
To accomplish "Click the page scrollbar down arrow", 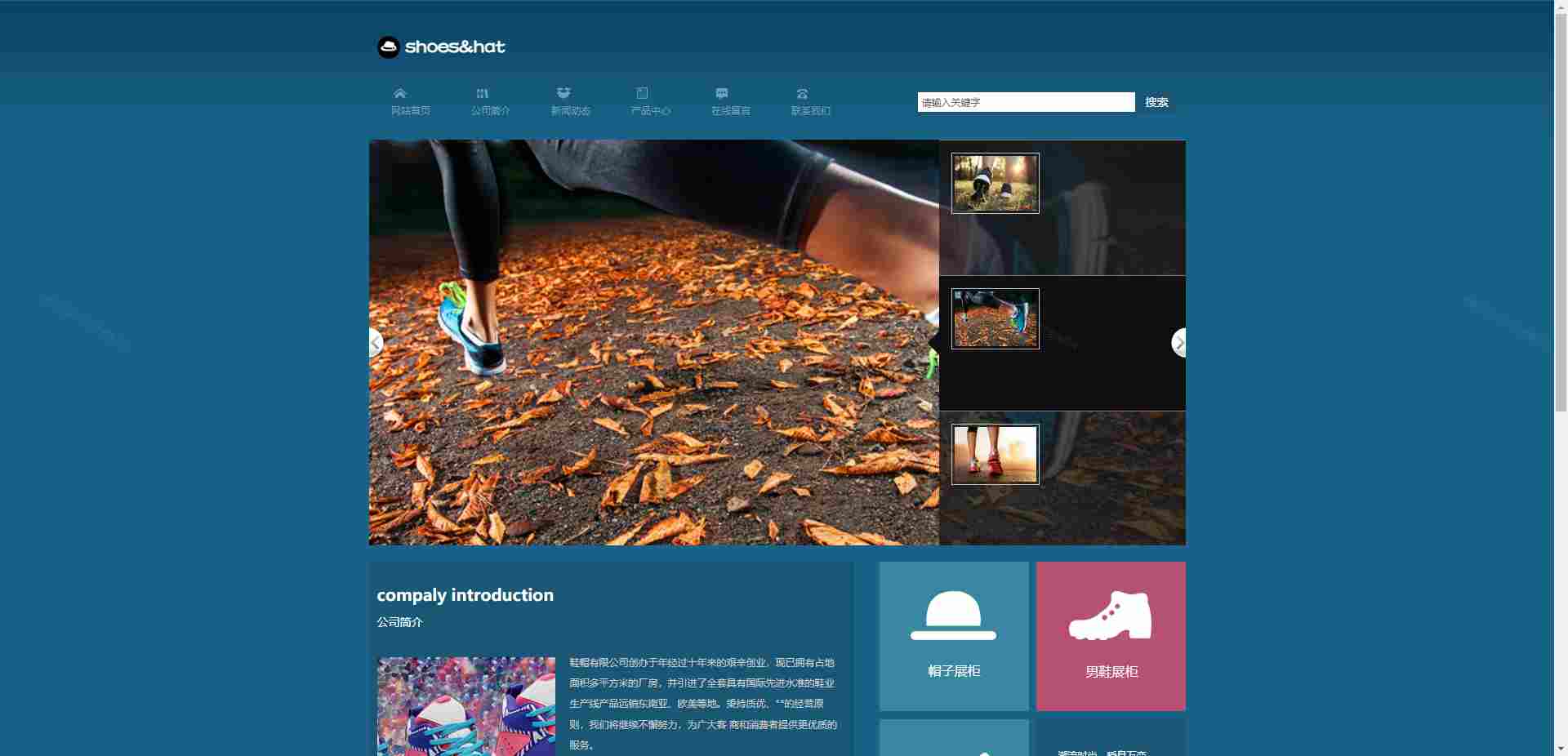I will (1561, 749).
